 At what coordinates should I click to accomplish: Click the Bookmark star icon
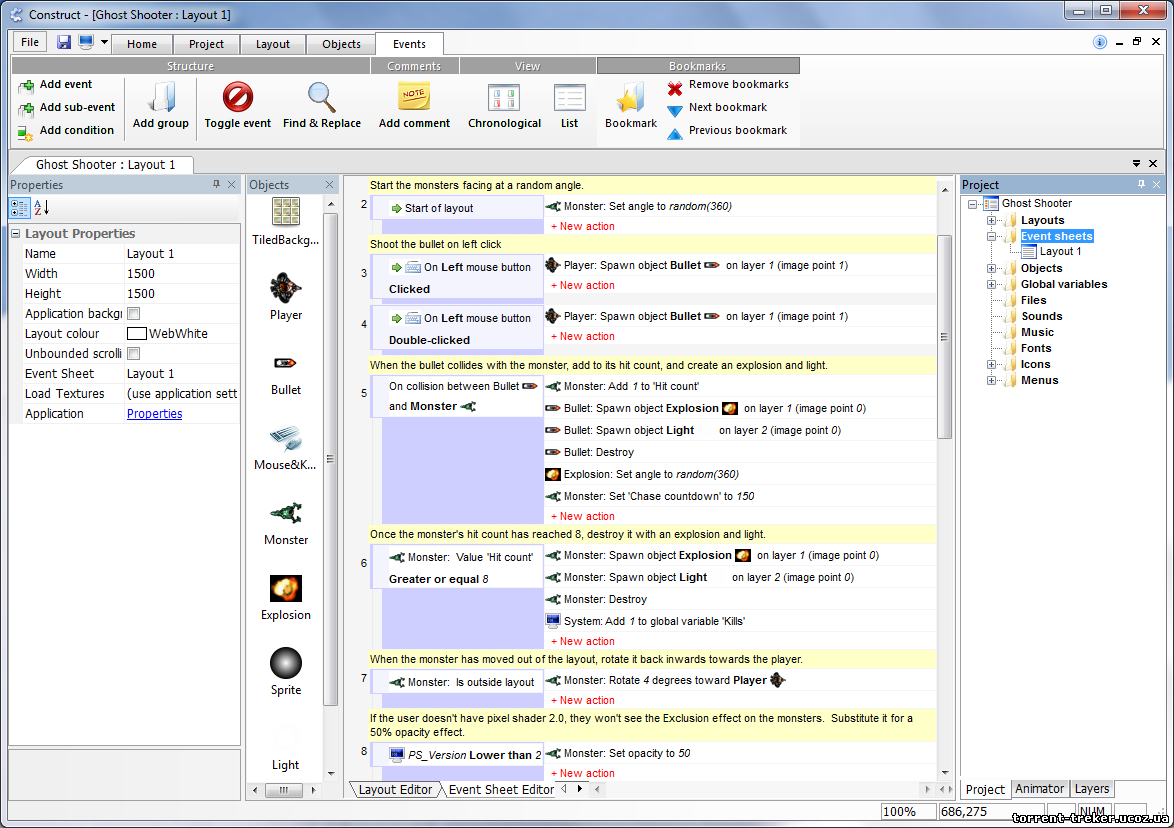(630, 98)
